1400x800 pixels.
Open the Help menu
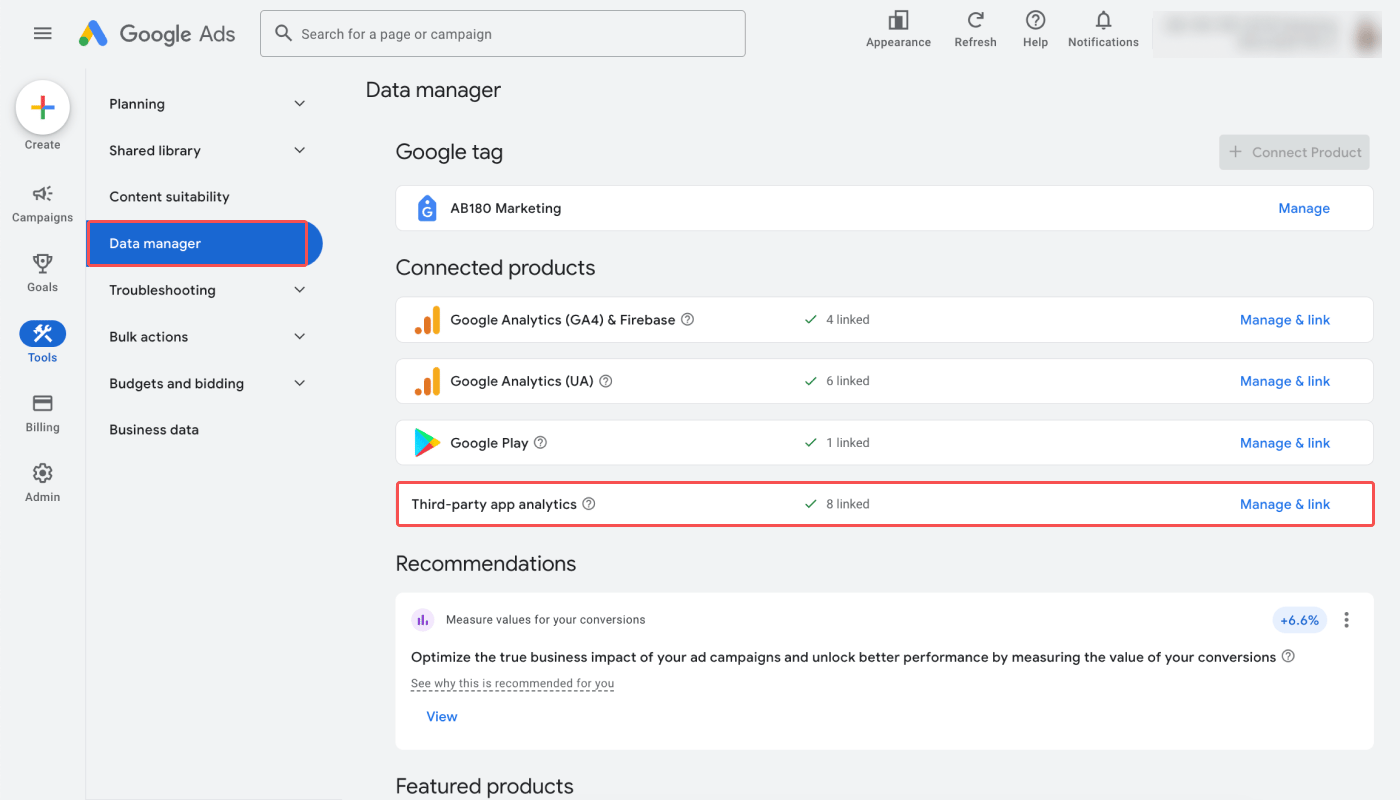(1035, 29)
